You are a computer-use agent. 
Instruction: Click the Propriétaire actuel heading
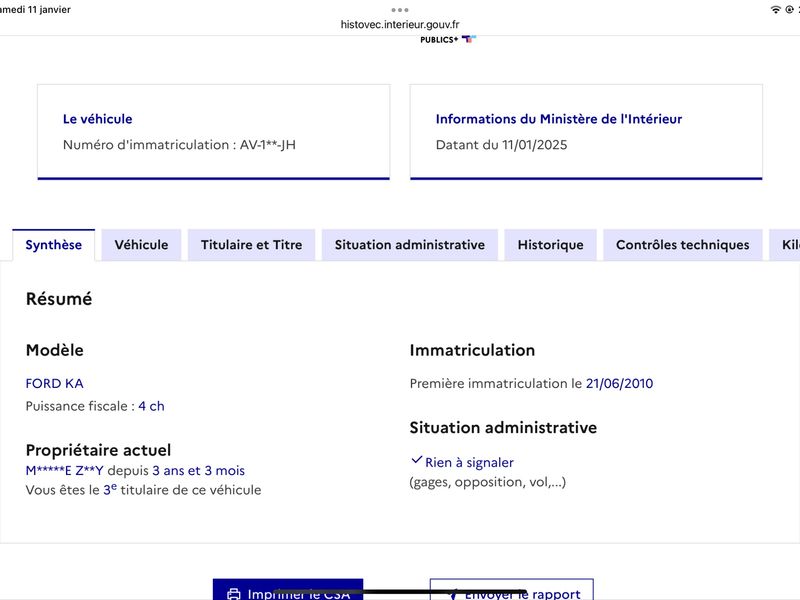tap(98, 450)
